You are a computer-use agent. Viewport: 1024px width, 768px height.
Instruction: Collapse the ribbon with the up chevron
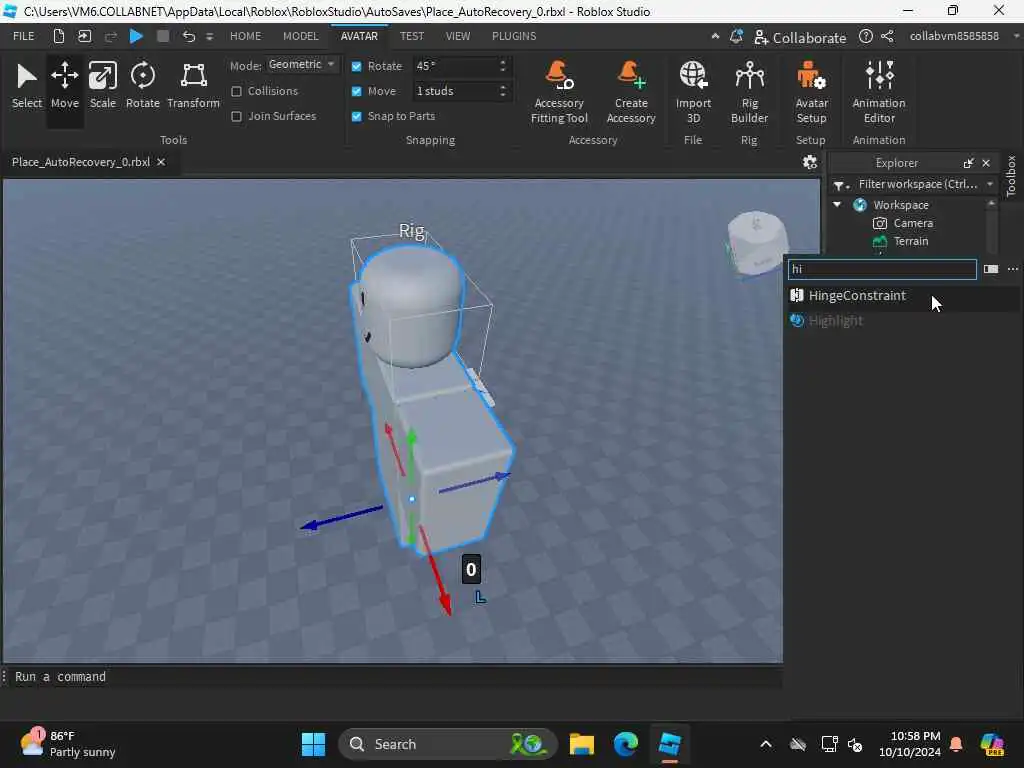pos(715,37)
